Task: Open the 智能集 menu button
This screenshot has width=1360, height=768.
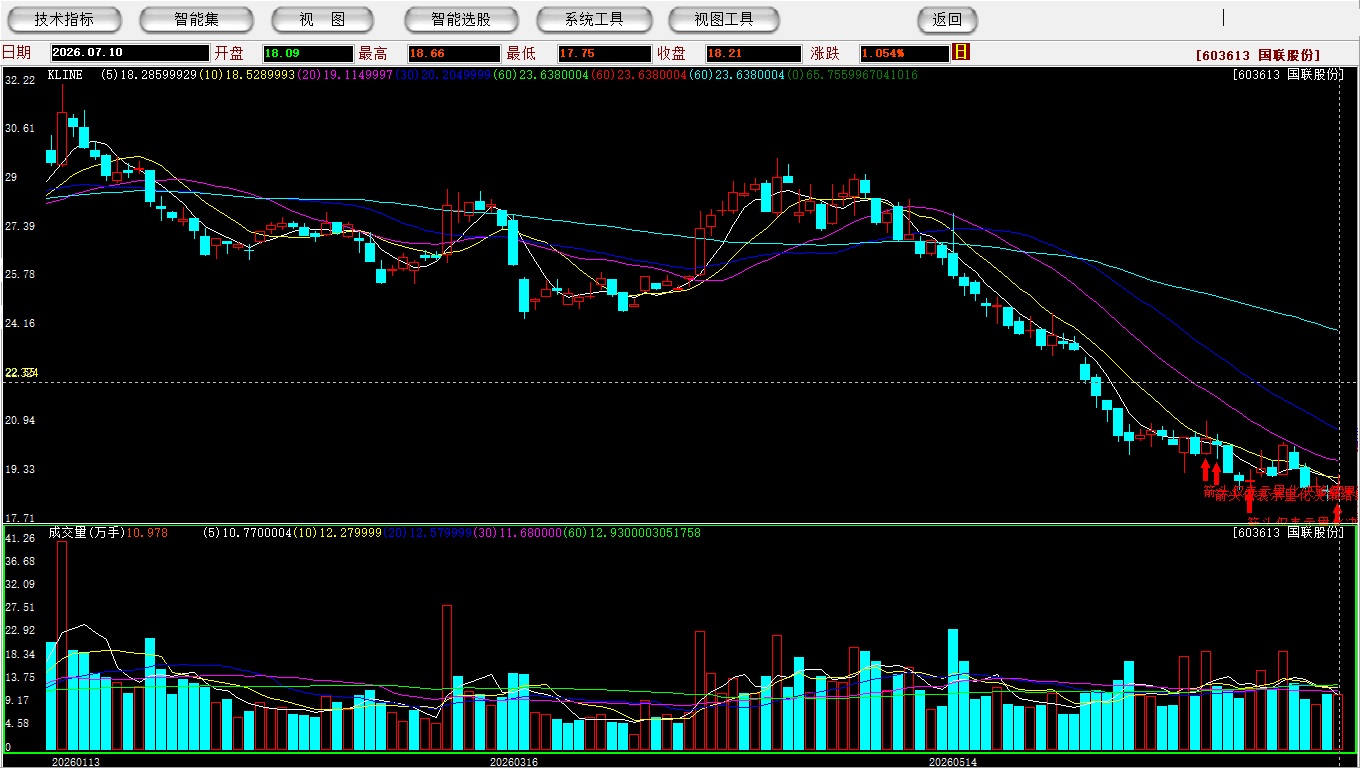Action: pos(197,19)
